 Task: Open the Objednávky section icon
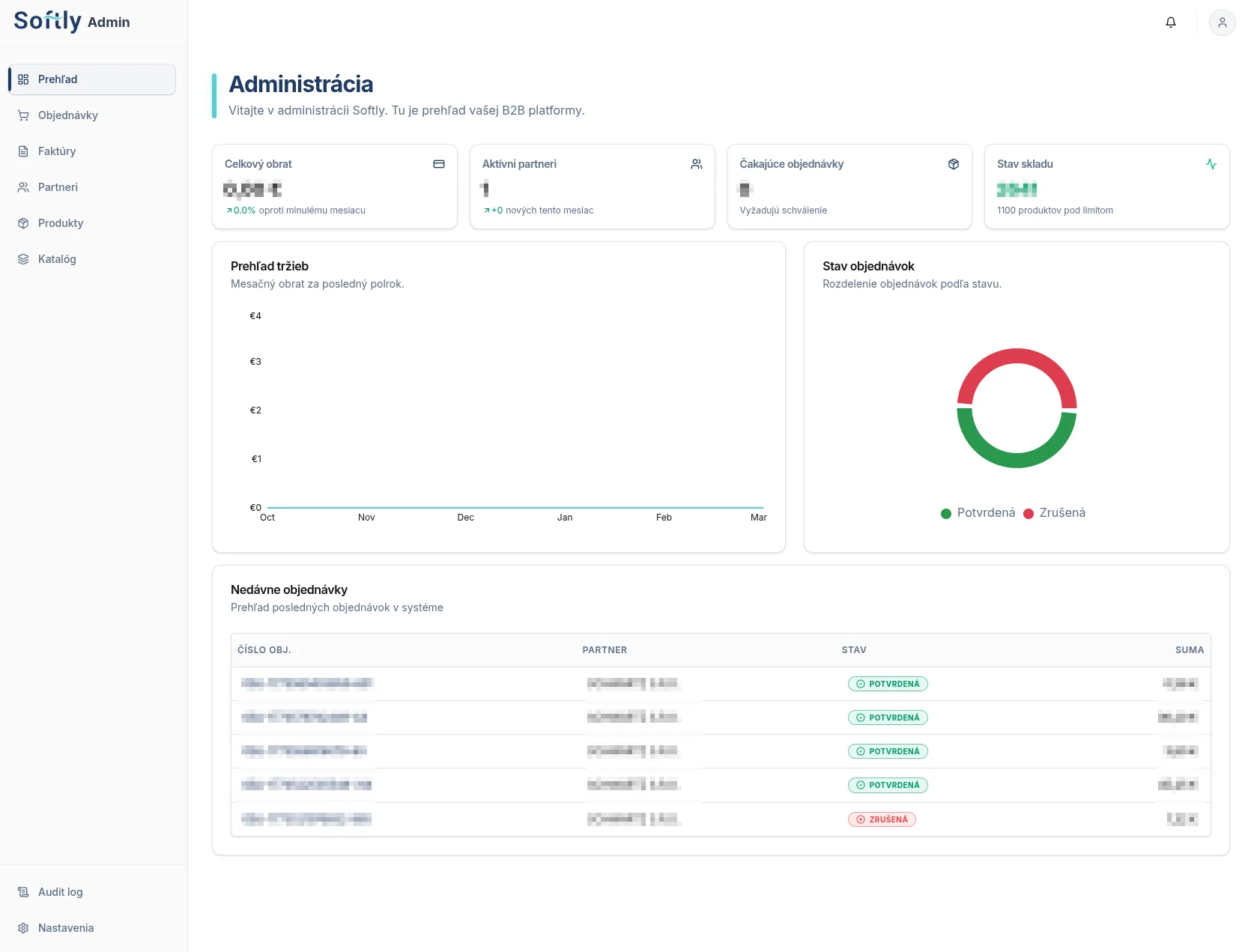23,115
